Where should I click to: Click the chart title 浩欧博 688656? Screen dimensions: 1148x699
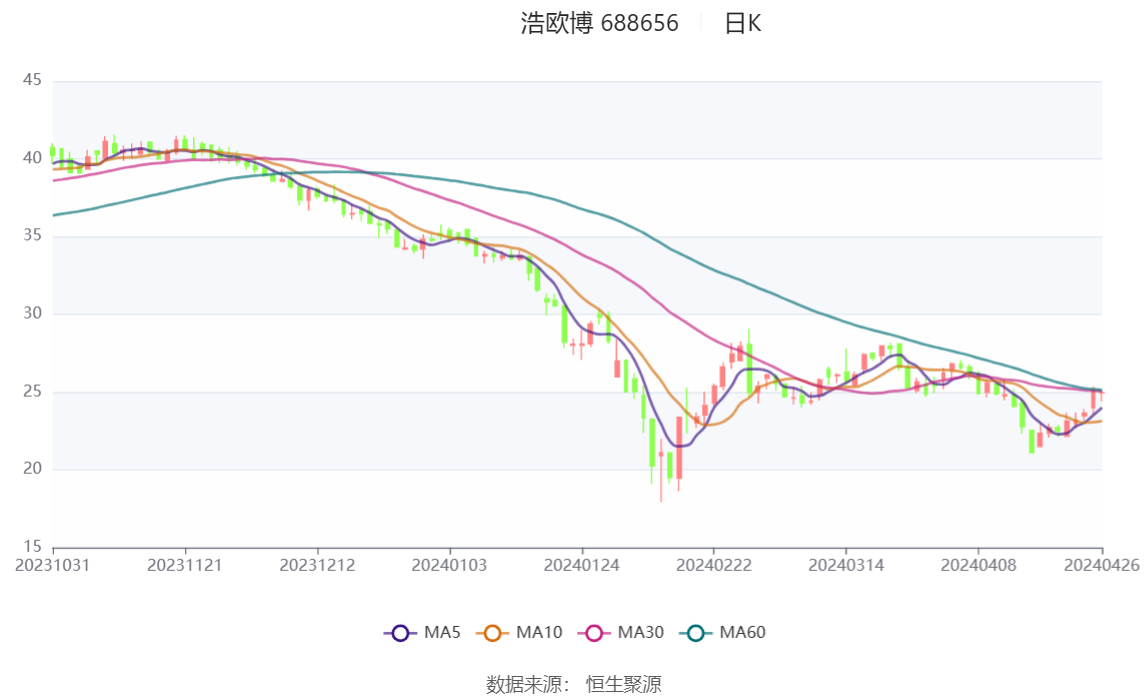(x=600, y=23)
